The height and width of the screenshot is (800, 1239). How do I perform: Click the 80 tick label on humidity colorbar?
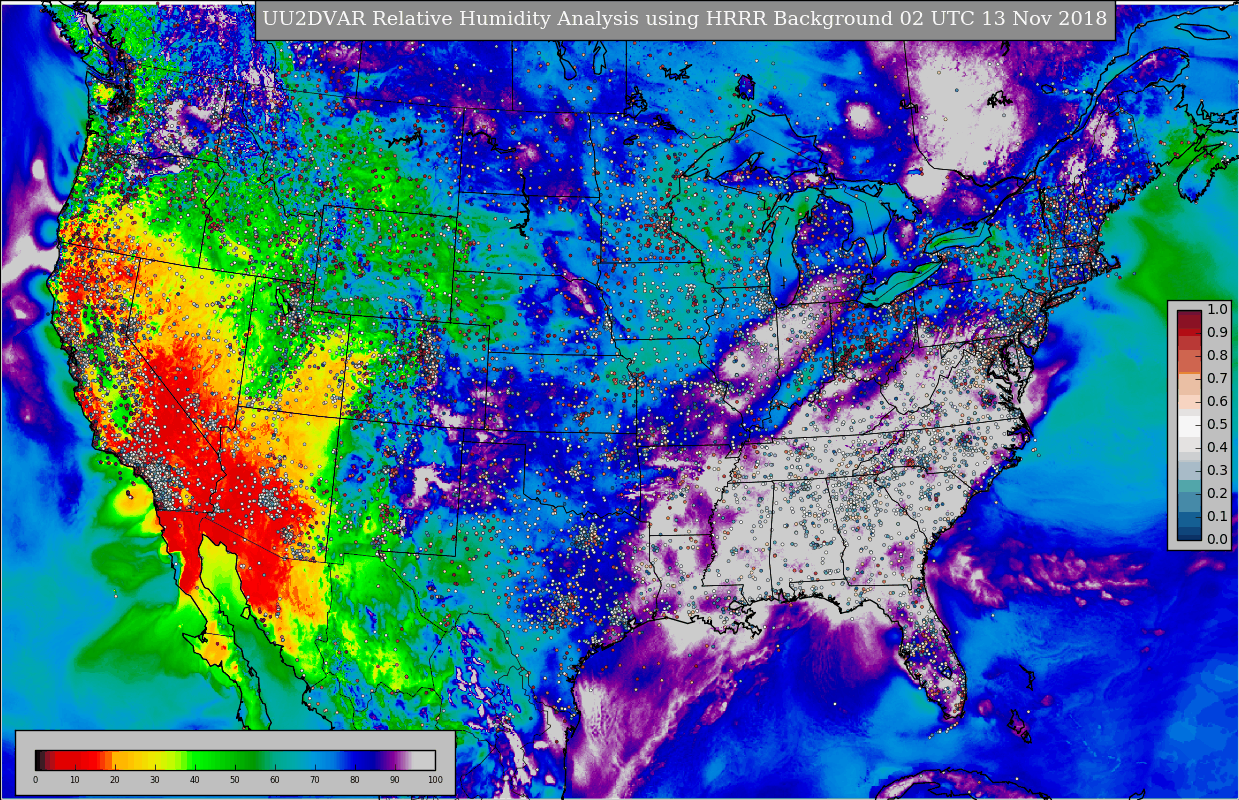click(x=355, y=780)
